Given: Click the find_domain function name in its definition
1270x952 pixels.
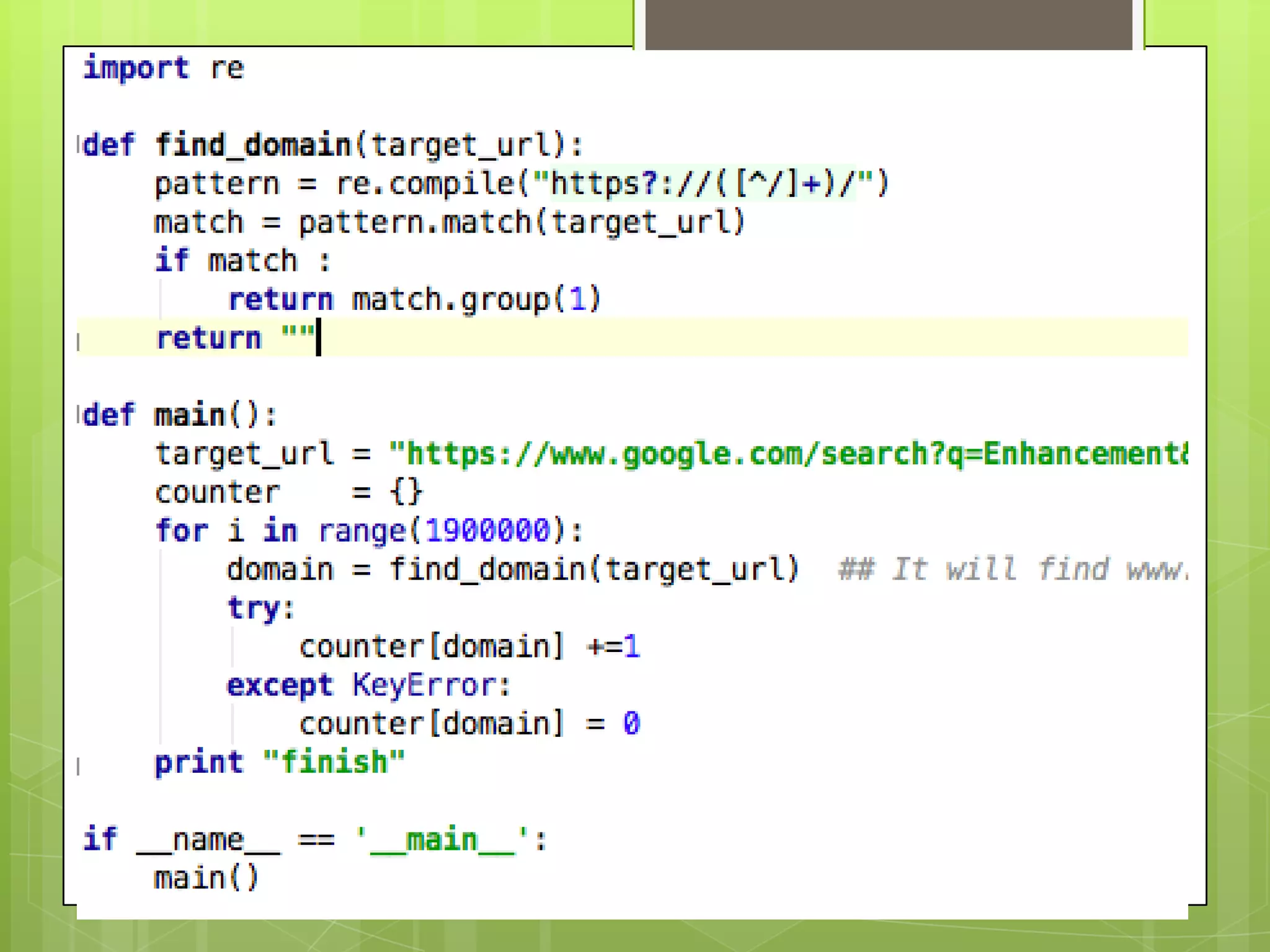Looking at the screenshot, I should tap(253, 145).
